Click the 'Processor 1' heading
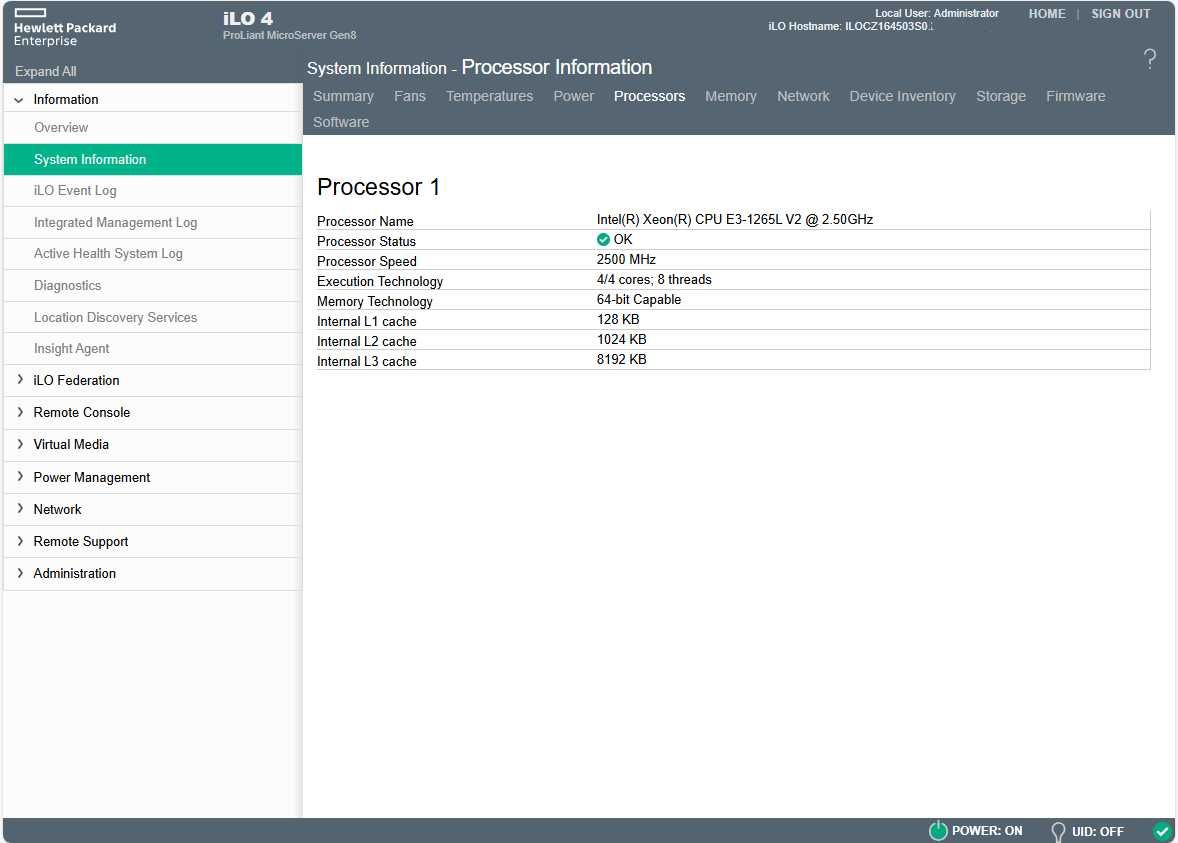Screen dimensions: 1178x843 tap(378, 187)
